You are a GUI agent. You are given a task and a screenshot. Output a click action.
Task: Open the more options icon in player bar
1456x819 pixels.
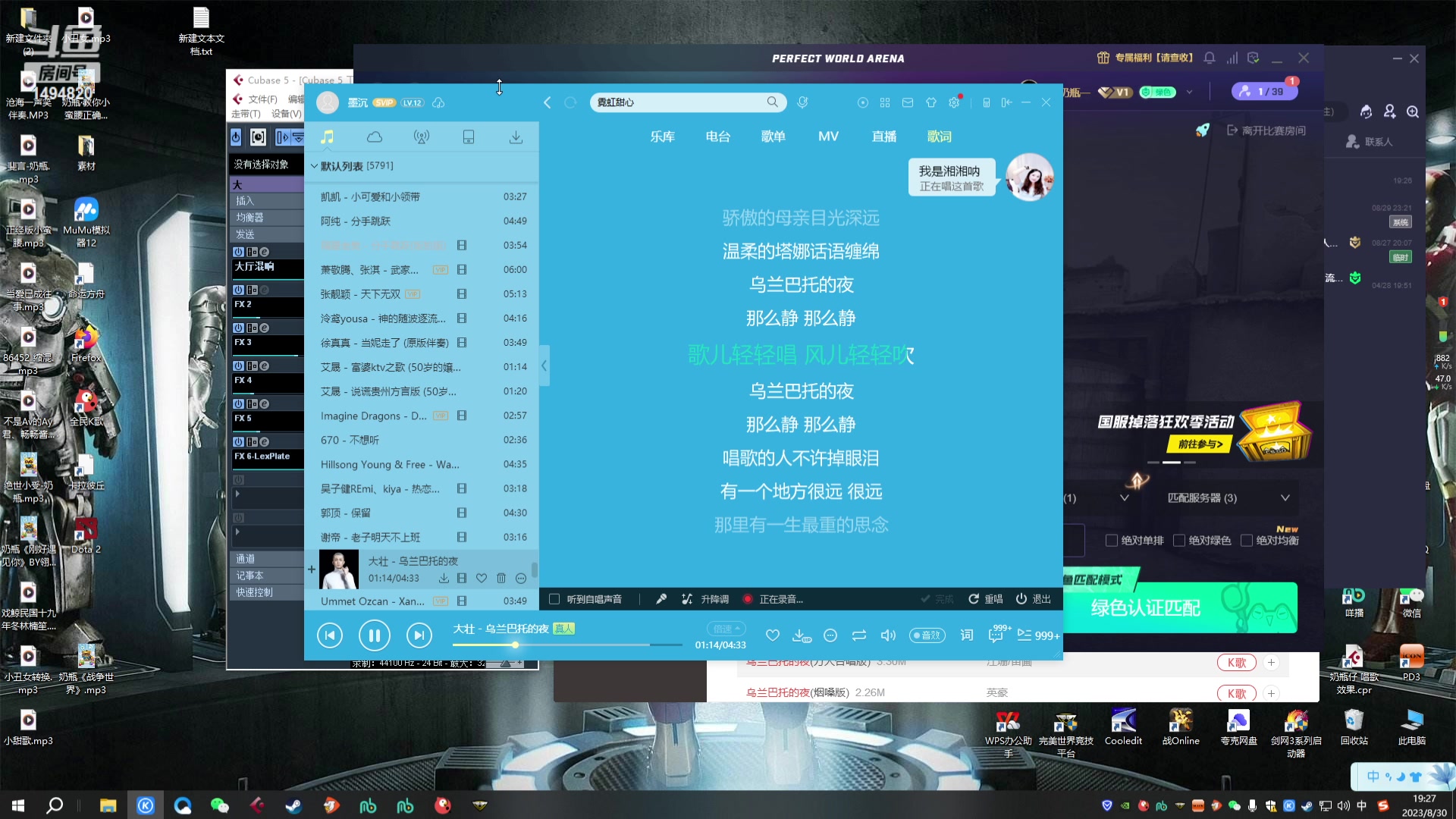[x=830, y=635]
